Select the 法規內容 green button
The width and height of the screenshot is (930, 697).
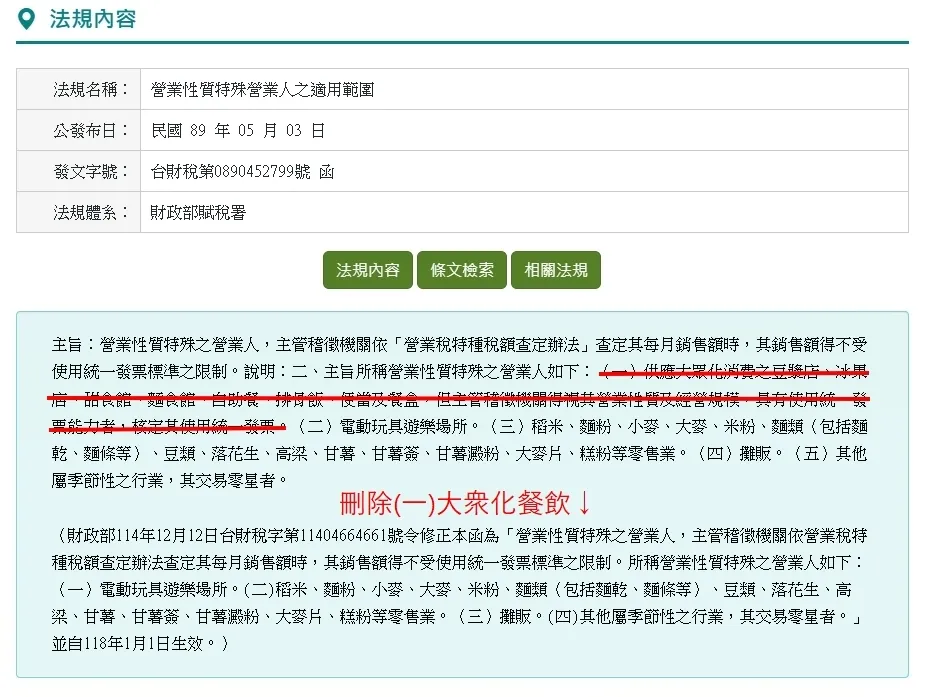[x=367, y=269]
